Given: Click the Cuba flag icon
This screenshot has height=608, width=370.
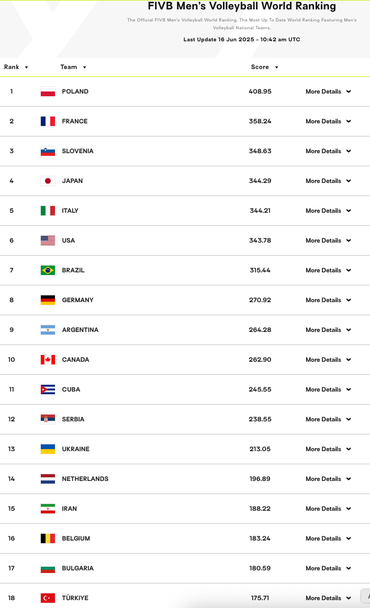Looking at the screenshot, I should (48, 389).
